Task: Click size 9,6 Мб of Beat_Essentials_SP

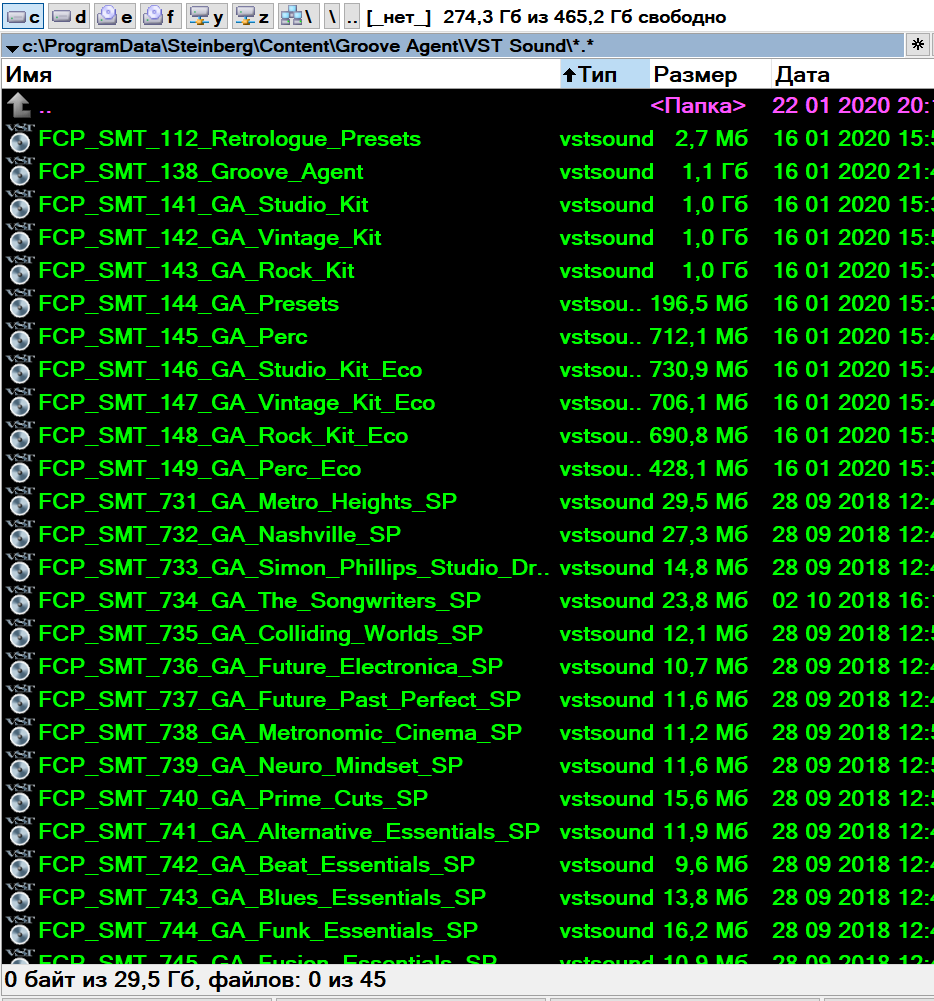Action: [711, 864]
